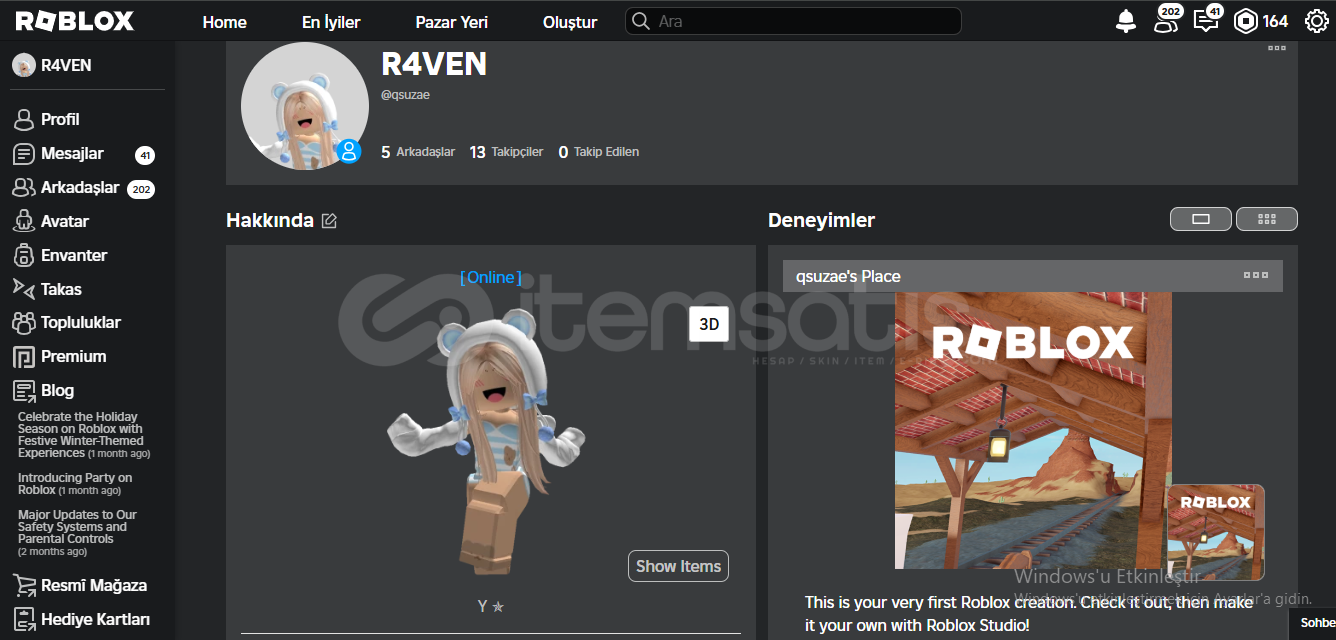Select the small Roblox place thumbnail
The image size is (1336, 640).
pos(1215,532)
